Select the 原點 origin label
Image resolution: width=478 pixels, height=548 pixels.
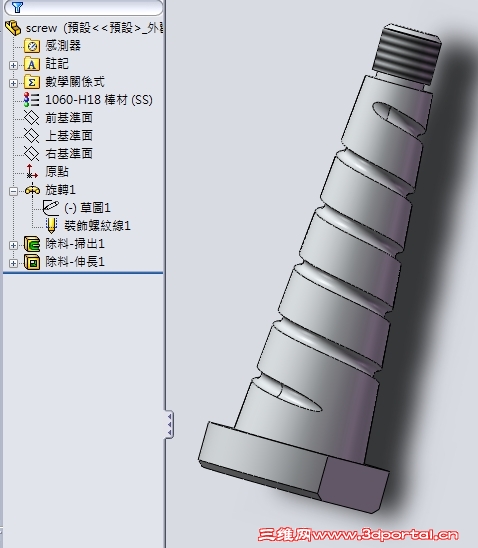[57, 172]
